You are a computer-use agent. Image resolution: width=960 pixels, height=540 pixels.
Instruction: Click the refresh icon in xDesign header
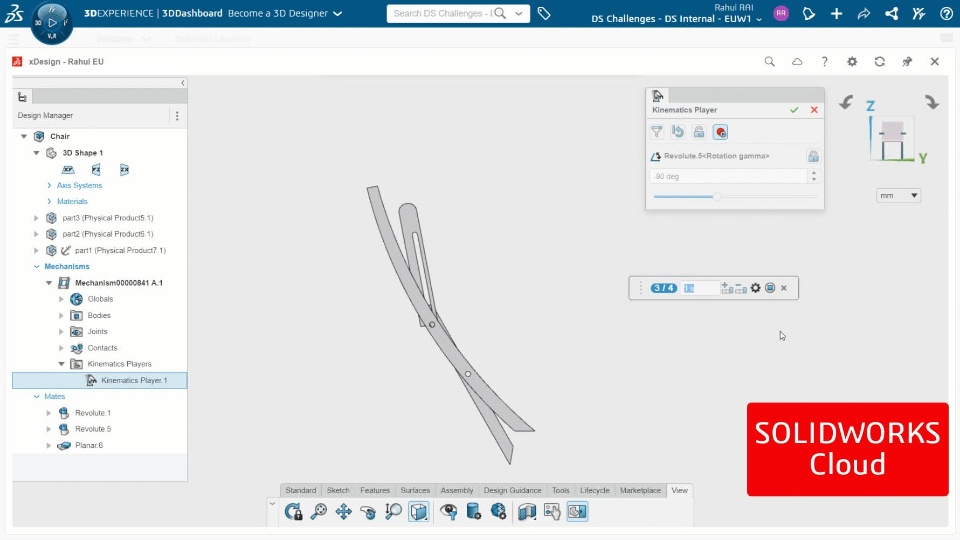[x=880, y=61]
